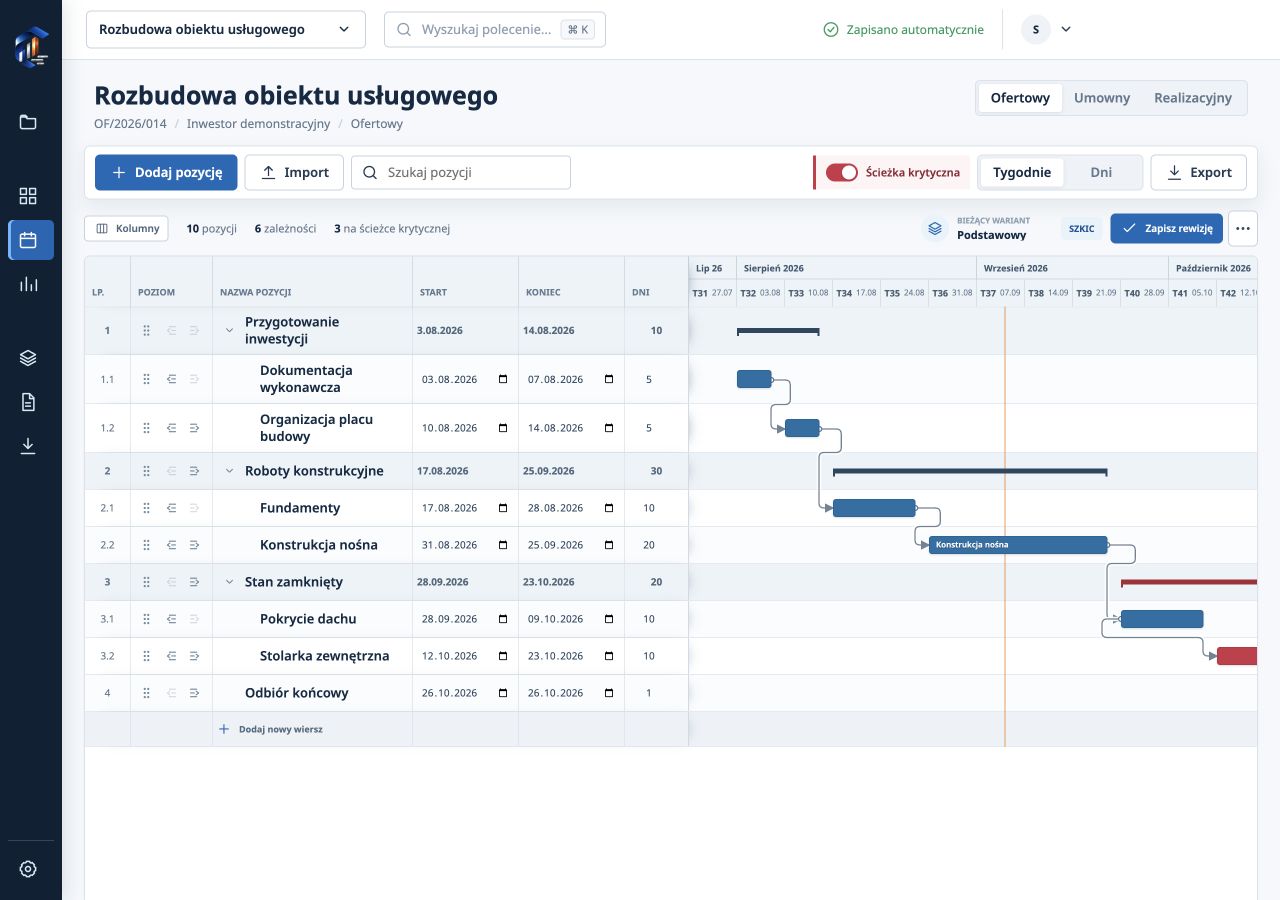Open calendar picker for Pokrycie dachu end date
1280x900 pixels.
609,619
